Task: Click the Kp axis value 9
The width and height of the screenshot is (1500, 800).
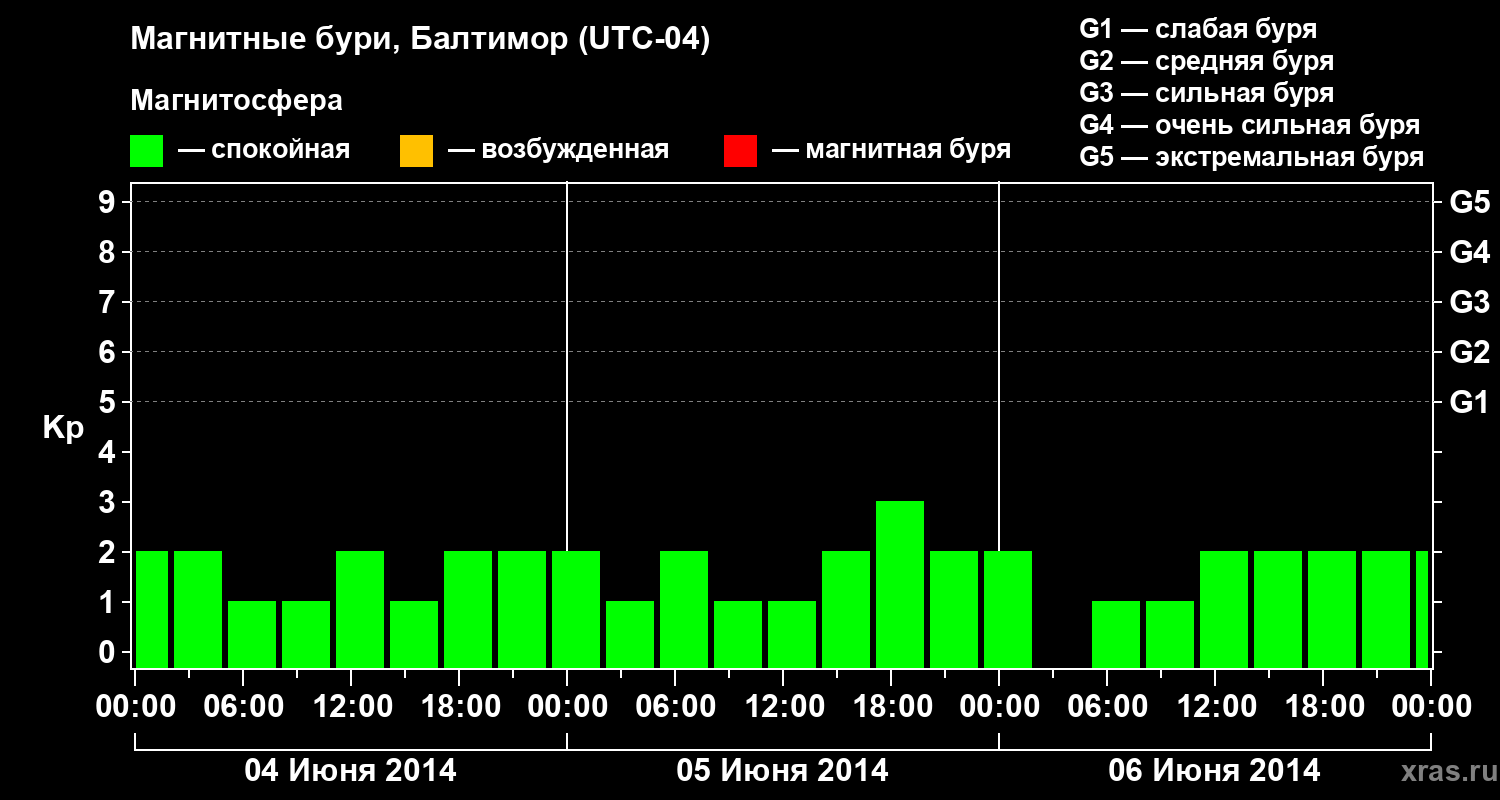Action: click(109, 202)
